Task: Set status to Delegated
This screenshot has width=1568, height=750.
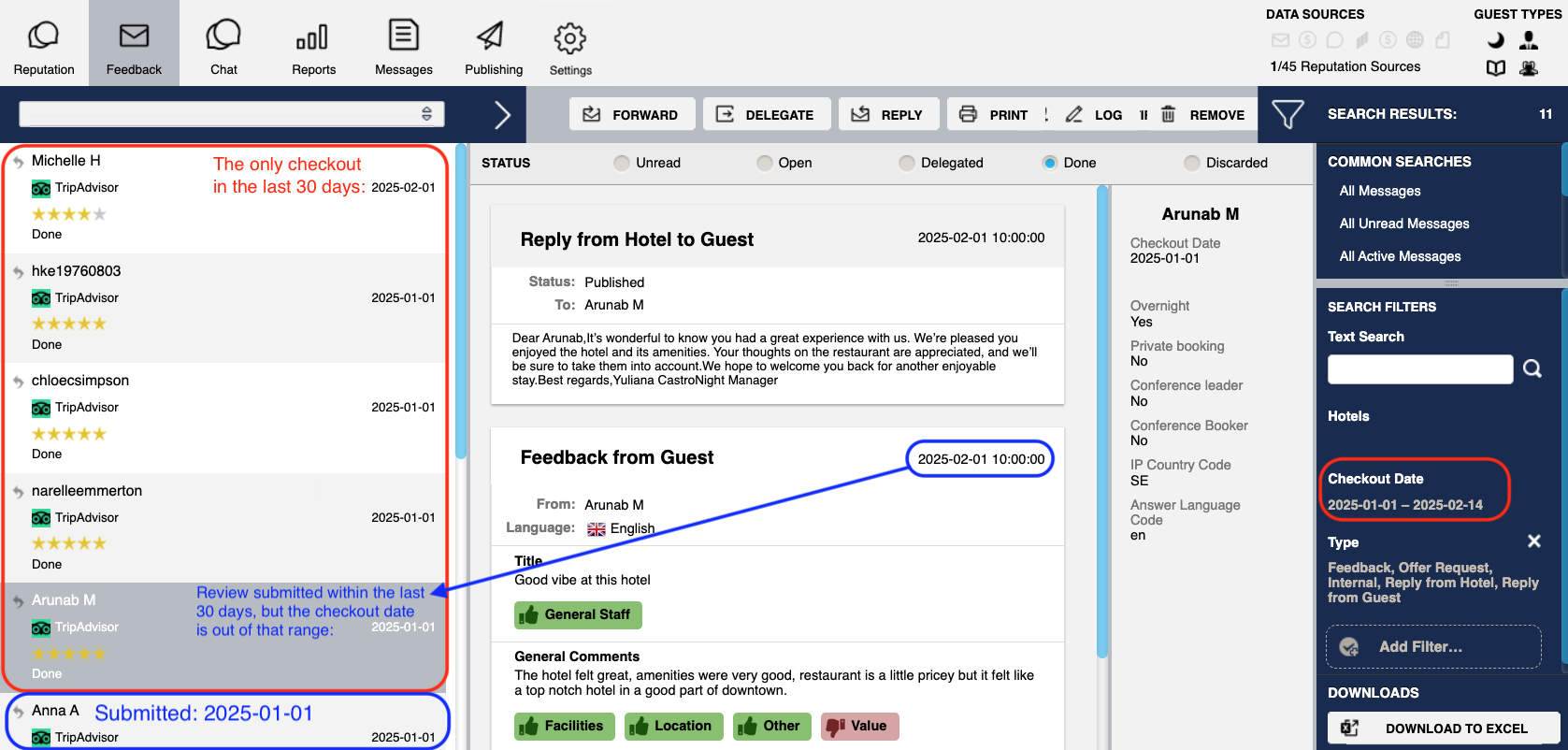Action: tap(906, 163)
